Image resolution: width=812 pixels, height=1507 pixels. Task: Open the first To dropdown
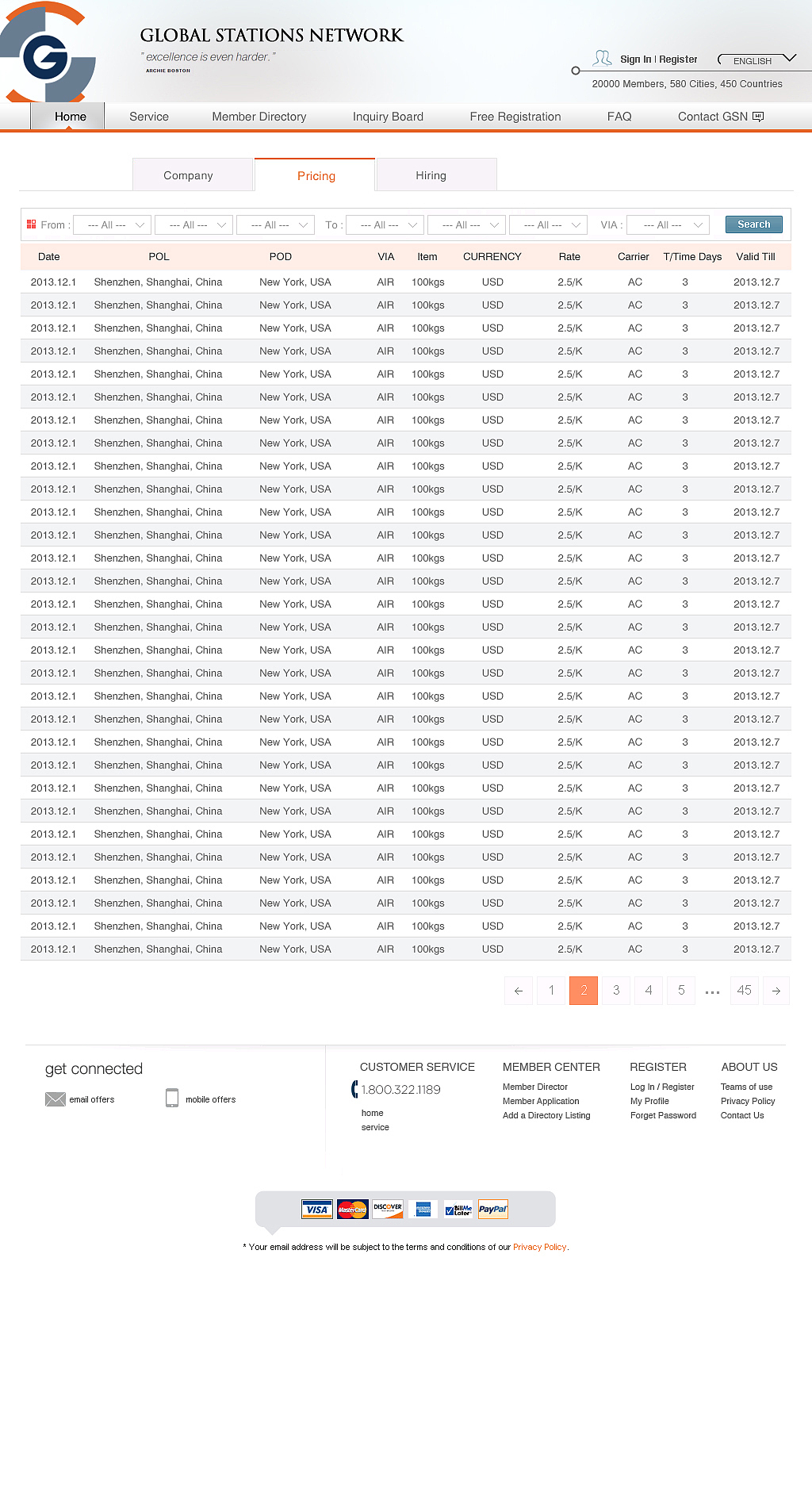(x=385, y=225)
